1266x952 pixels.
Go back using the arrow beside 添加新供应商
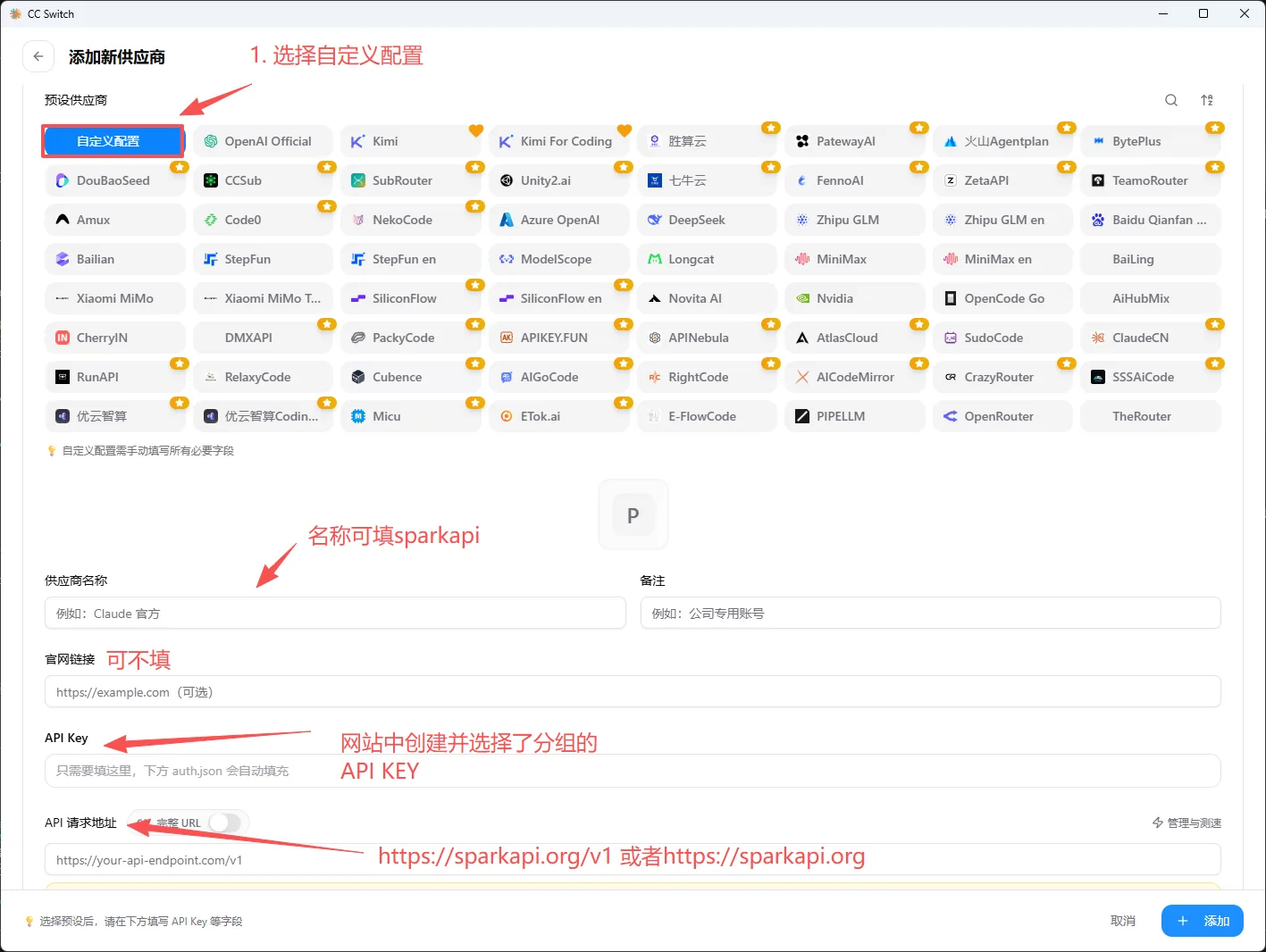tap(38, 56)
